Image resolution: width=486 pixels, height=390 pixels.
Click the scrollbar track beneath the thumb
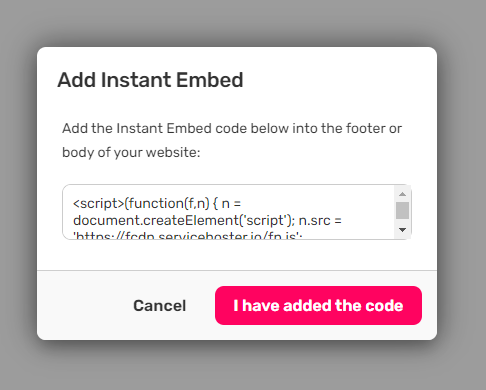(402, 222)
